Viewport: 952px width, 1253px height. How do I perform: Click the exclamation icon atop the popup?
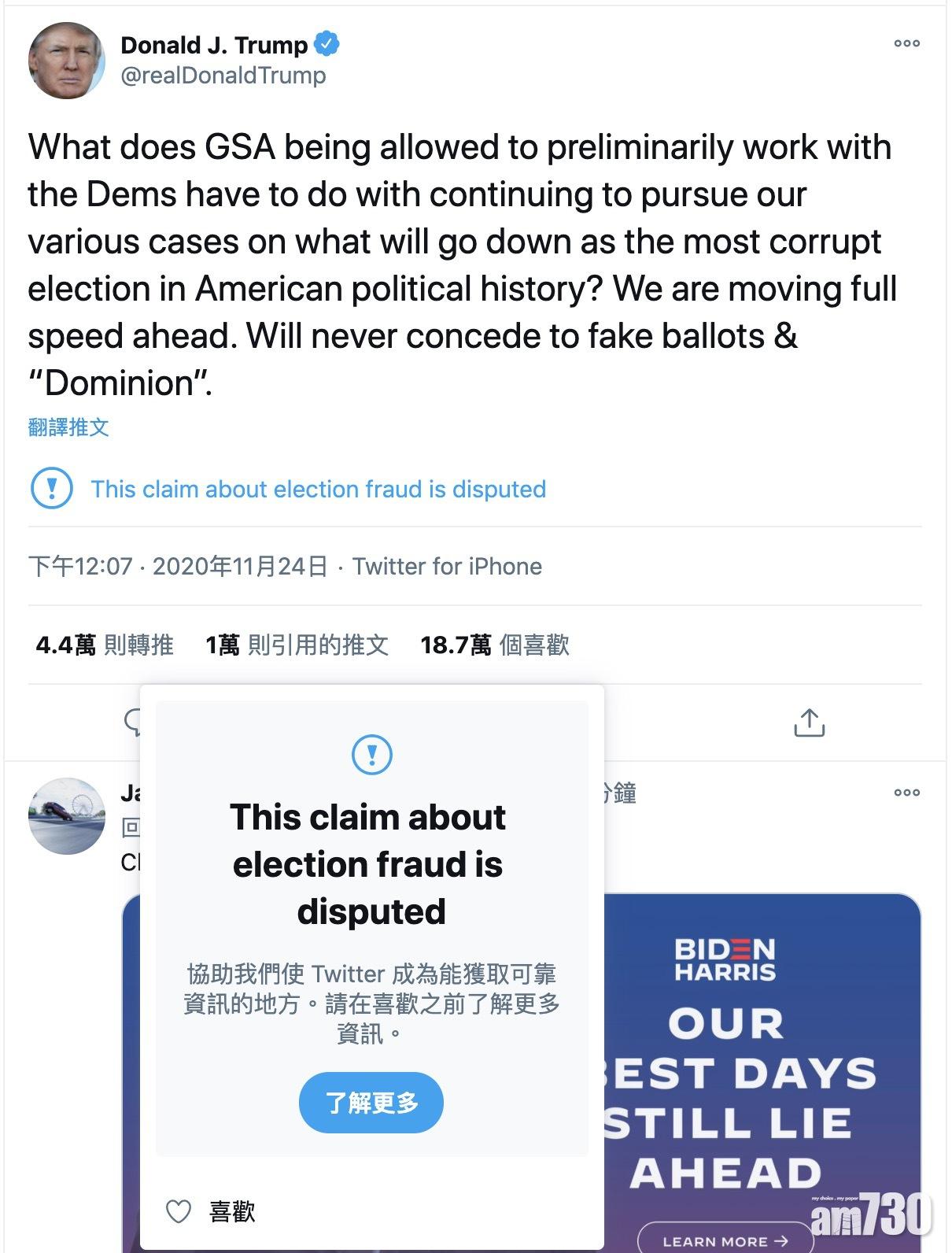coord(371,754)
